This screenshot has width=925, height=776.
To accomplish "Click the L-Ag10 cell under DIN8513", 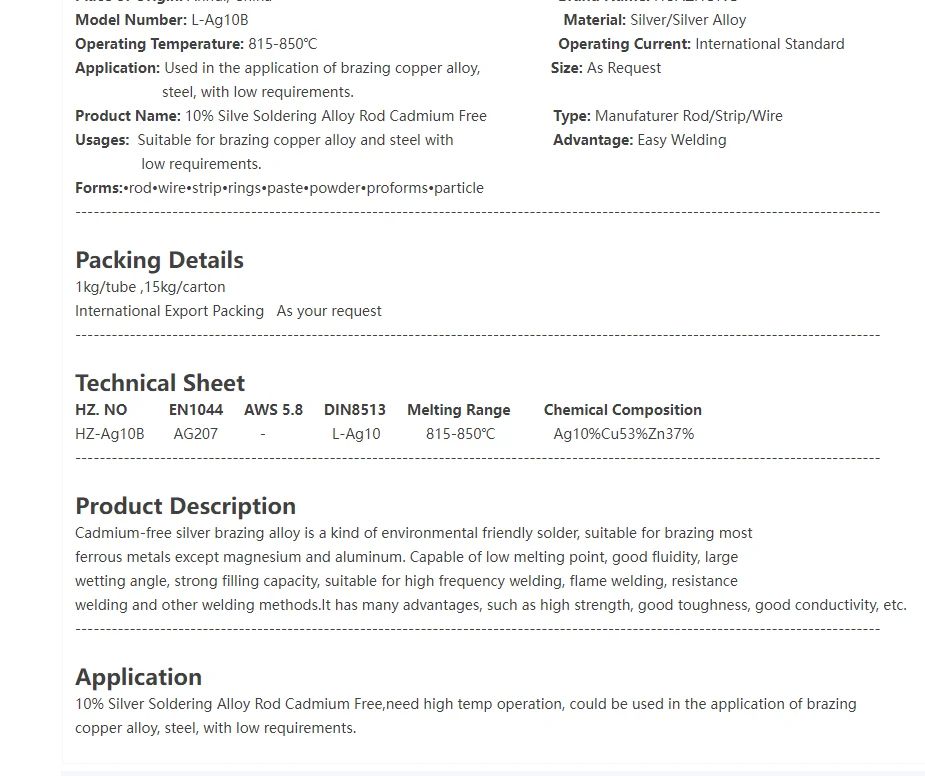I will [x=356, y=434].
